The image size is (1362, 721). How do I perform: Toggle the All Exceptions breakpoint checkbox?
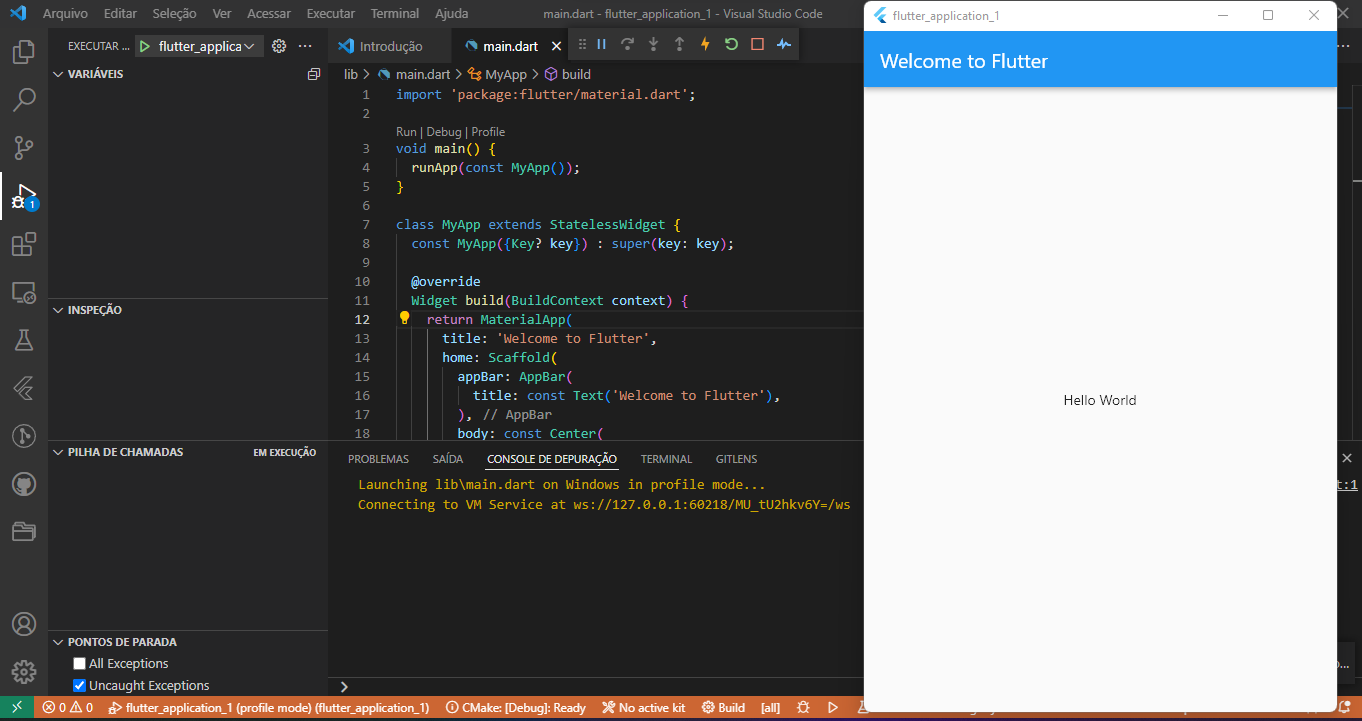tap(80, 664)
